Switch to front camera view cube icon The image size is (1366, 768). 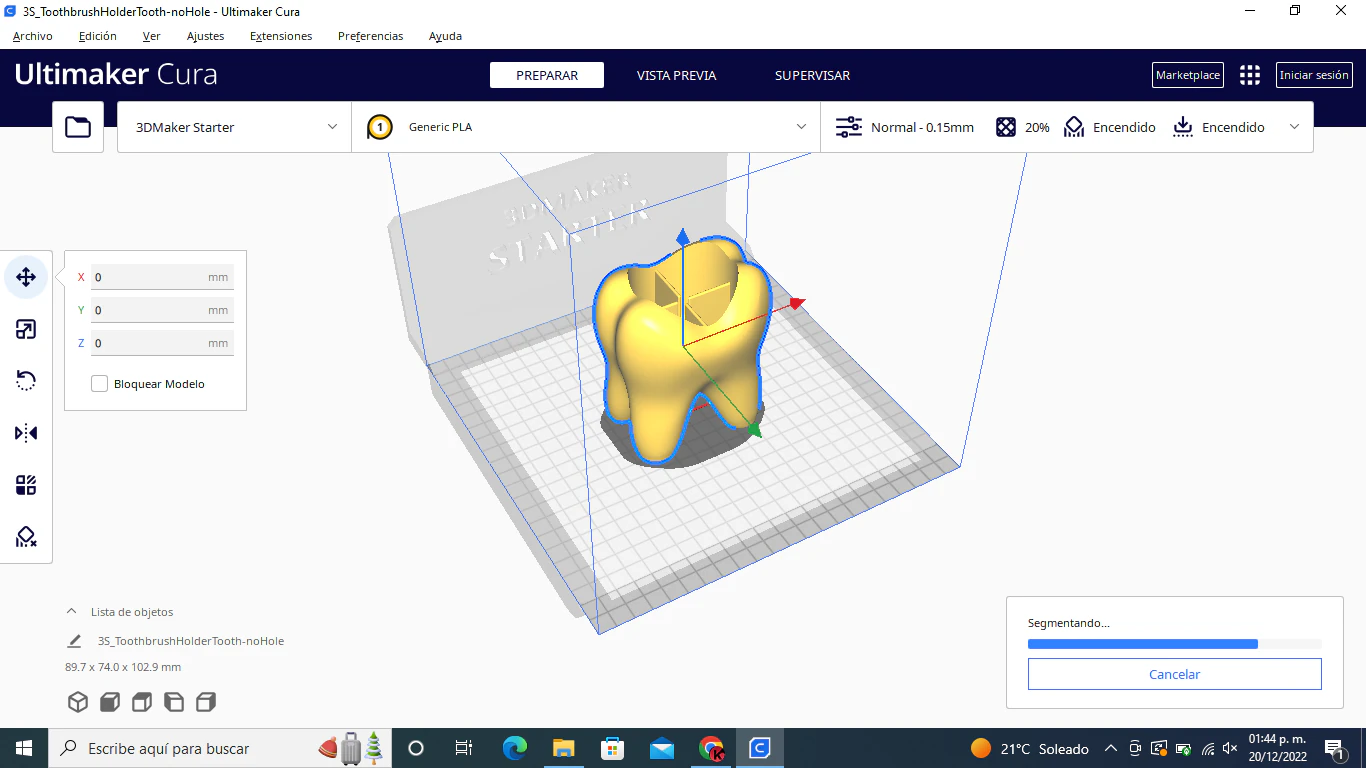(110, 702)
